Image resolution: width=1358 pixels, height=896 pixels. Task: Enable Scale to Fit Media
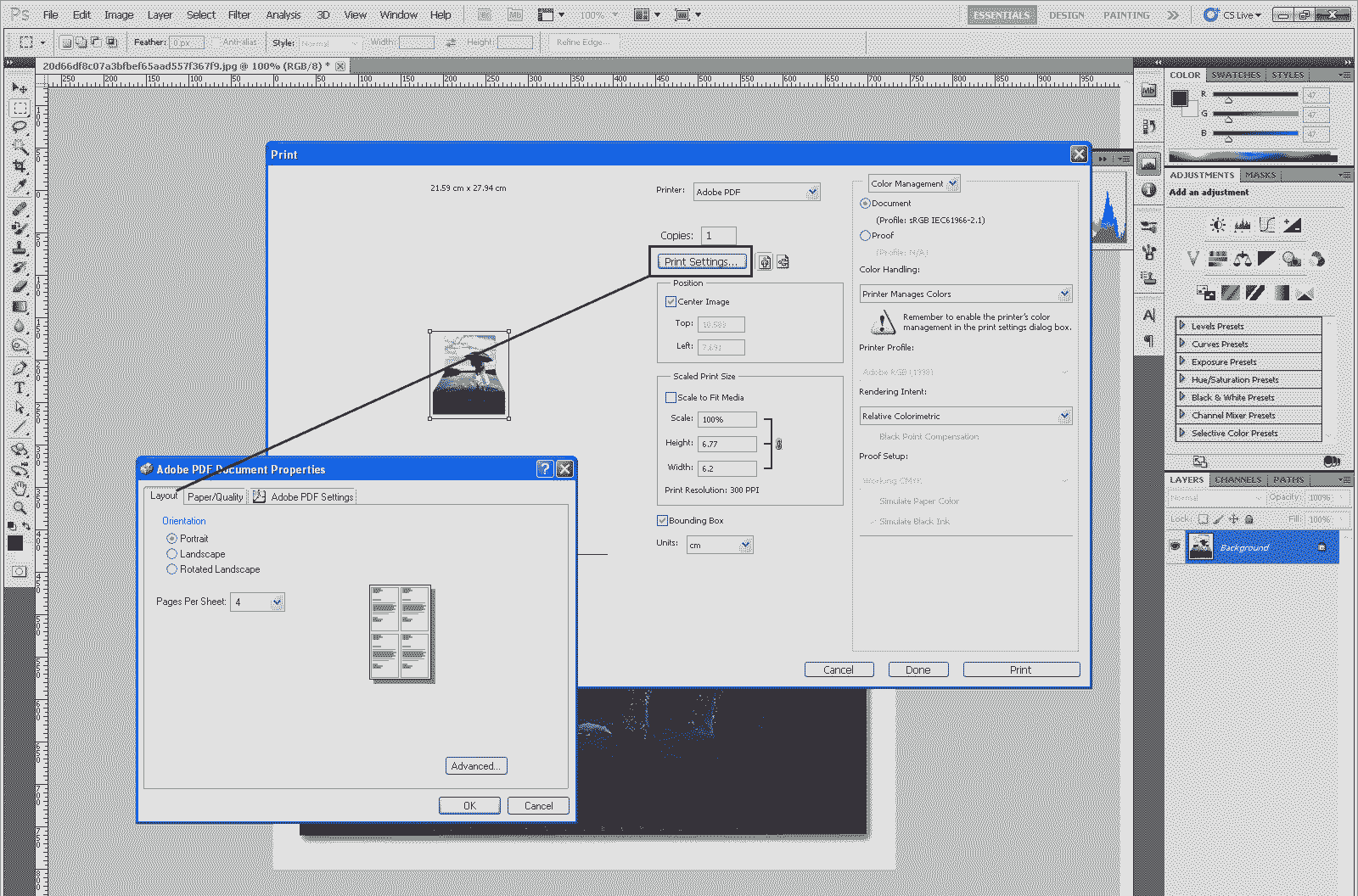pyautogui.click(x=671, y=398)
